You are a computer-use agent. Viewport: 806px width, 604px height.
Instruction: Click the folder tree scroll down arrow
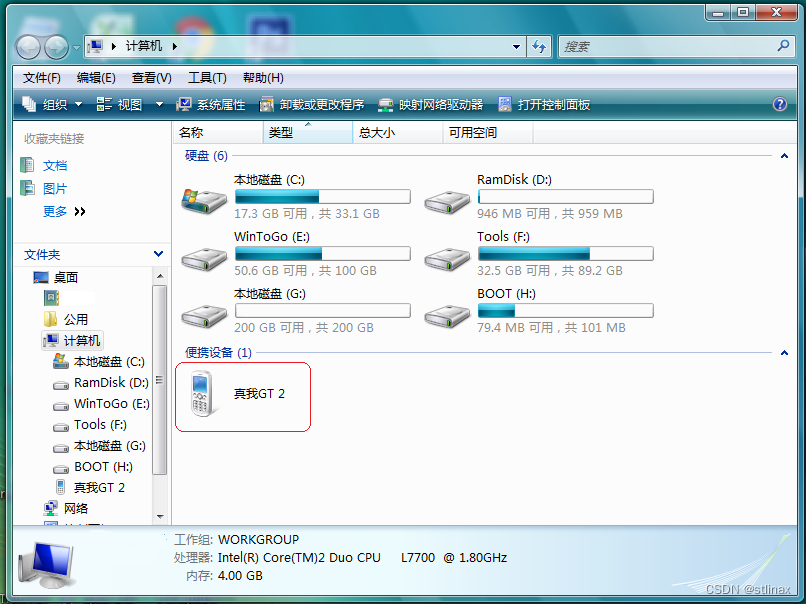[160, 517]
